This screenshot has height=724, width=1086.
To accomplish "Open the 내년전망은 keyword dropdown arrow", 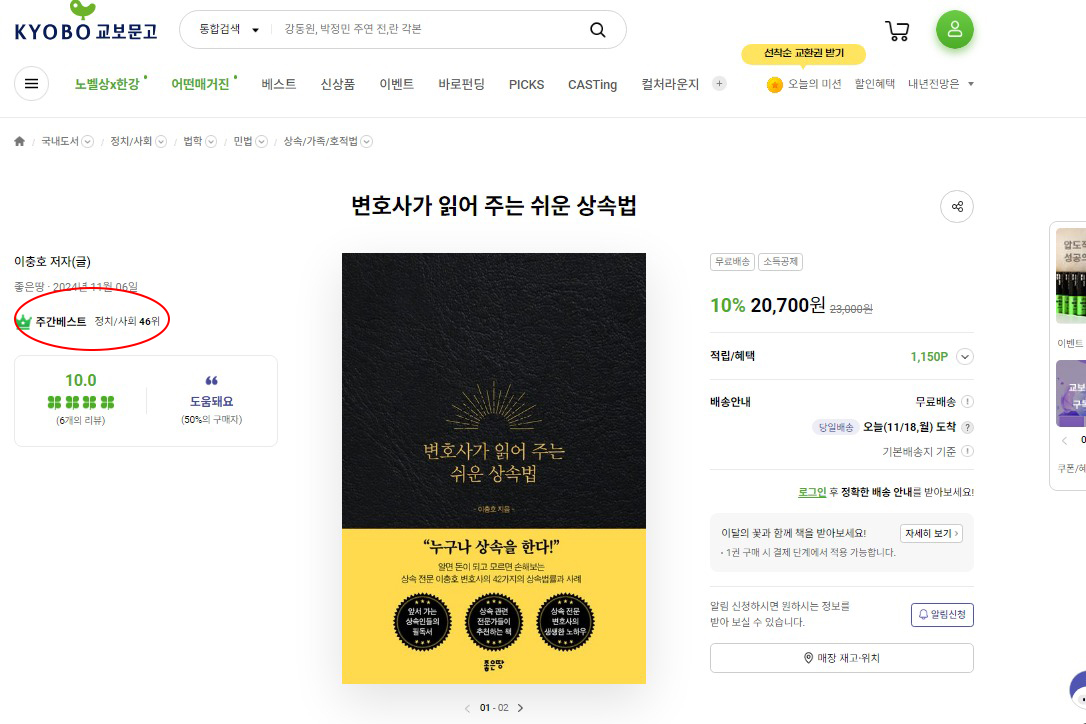I will click(970, 84).
